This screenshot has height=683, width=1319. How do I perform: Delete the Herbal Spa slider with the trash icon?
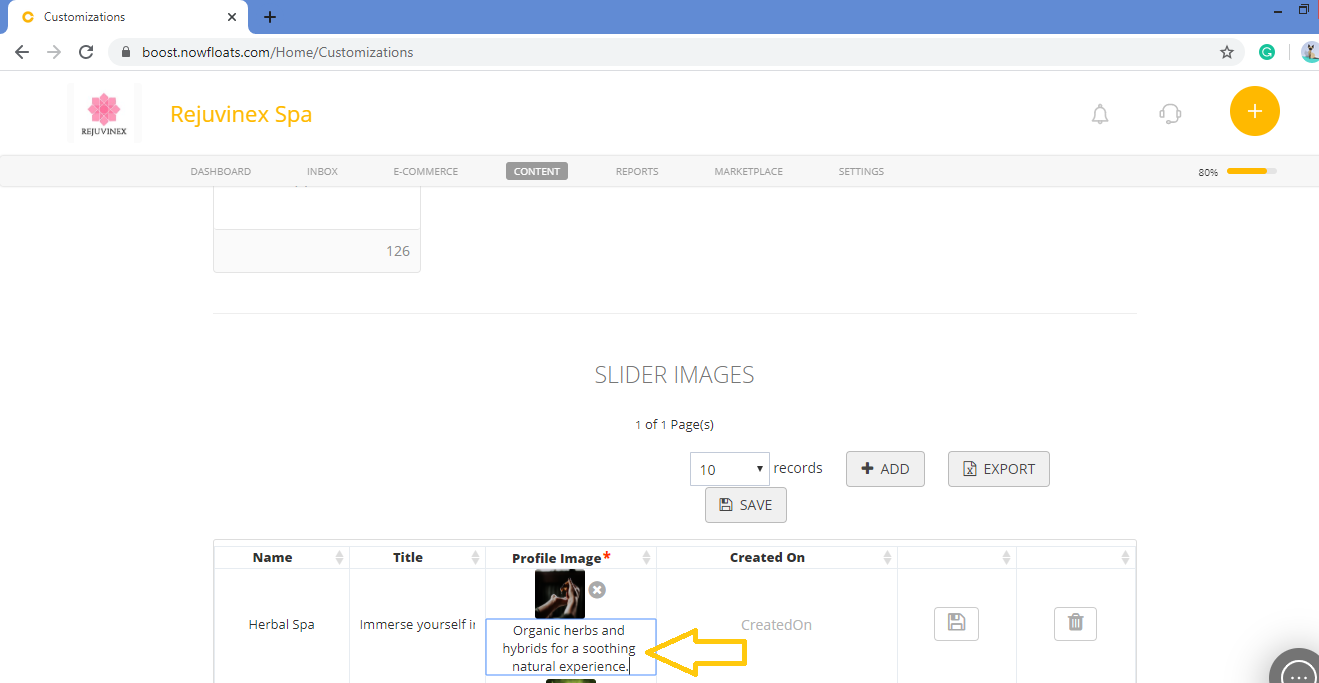(1075, 623)
